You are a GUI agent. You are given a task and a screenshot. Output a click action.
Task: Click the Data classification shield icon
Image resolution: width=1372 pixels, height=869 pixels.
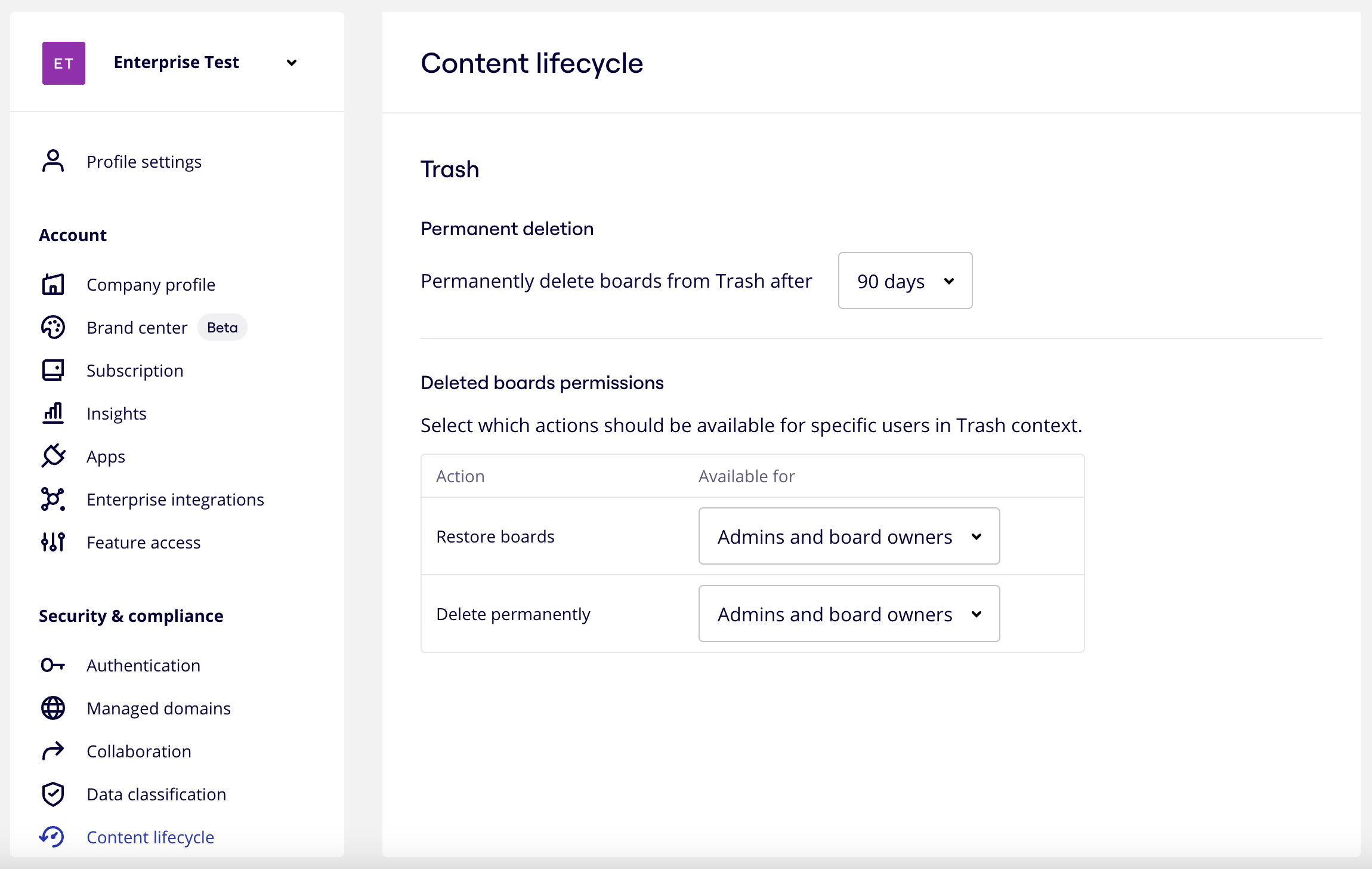click(53, 794)
